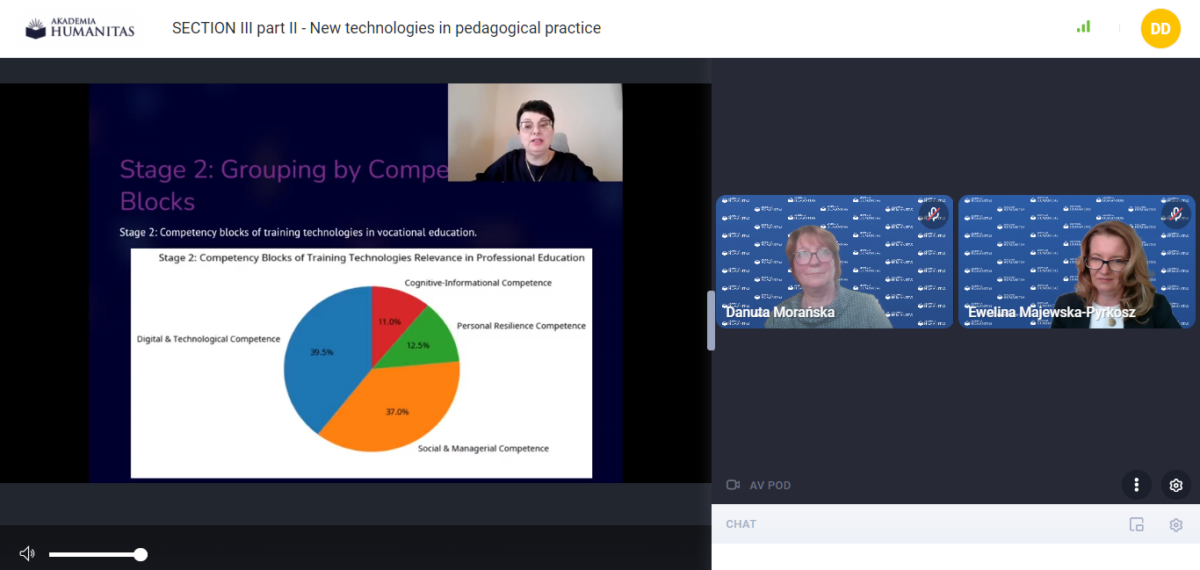Pop out the chat window
The image size is (1200, 570).
(x=1136, y=525)
